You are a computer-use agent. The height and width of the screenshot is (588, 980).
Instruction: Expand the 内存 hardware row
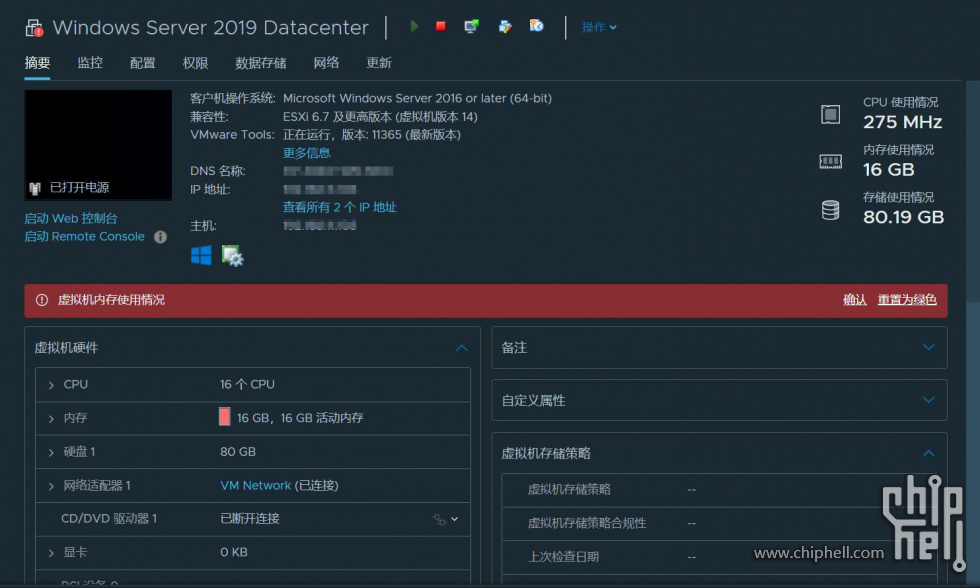[51, 419]
